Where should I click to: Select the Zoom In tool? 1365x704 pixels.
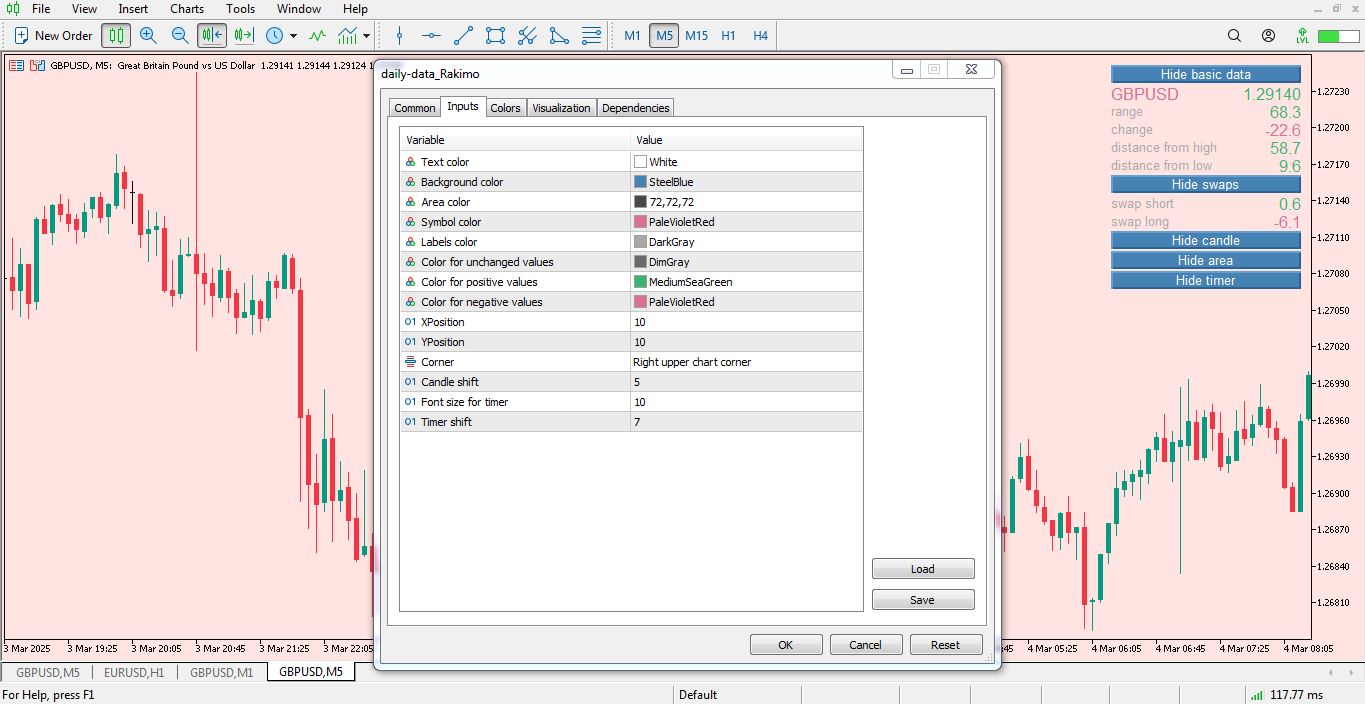click(148, 35)
